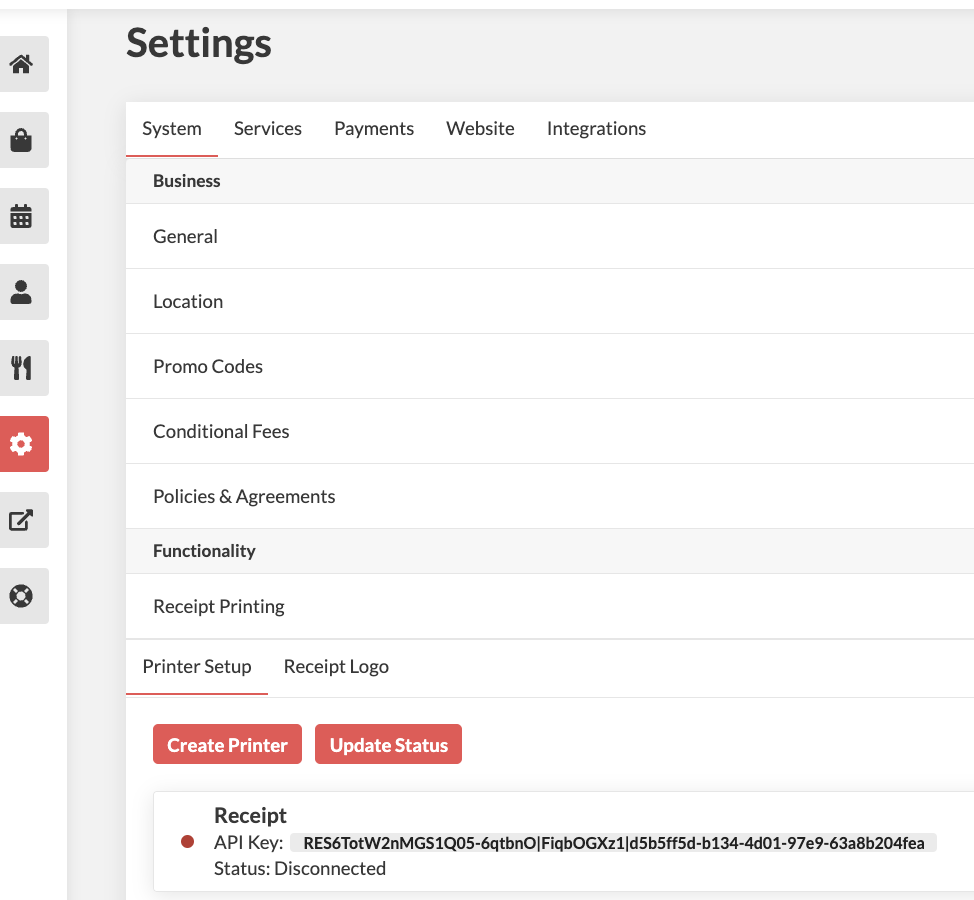Switch to the Payments tab
The width and height of the screenshot is (974, 900).
coord(374,129)
